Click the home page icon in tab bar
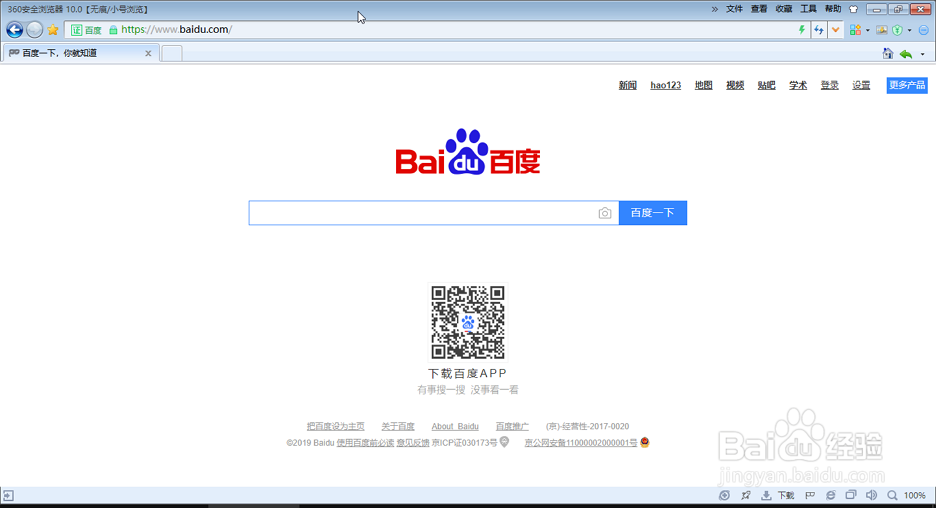Image resolution: width=936 pixels, height=508 pixels. tap(888, 54)
